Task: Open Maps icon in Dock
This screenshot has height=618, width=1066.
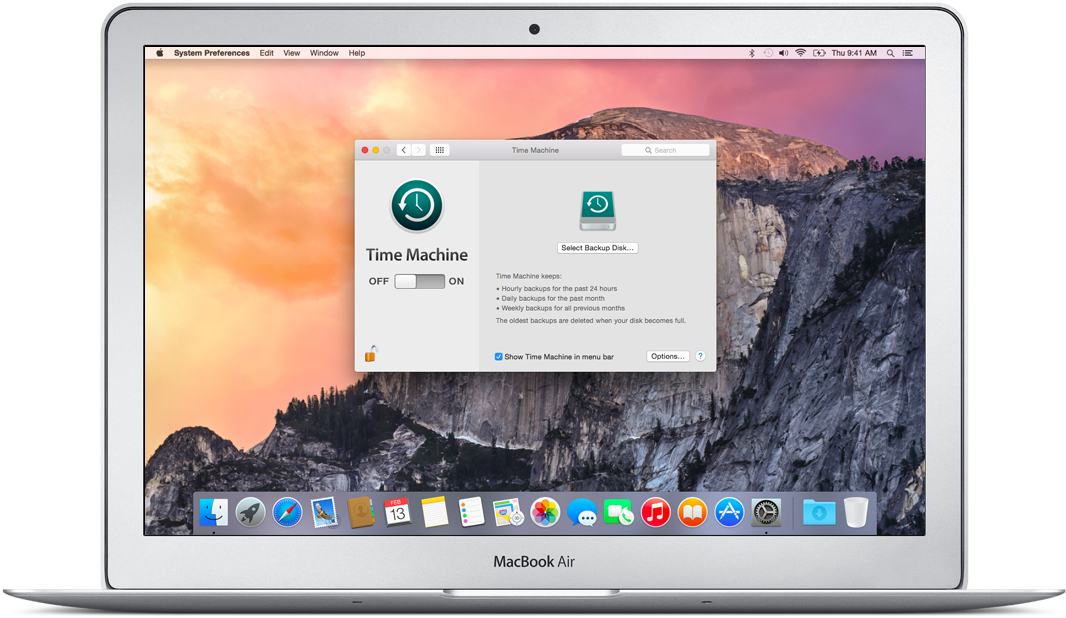Action: (x=509, y=513)
